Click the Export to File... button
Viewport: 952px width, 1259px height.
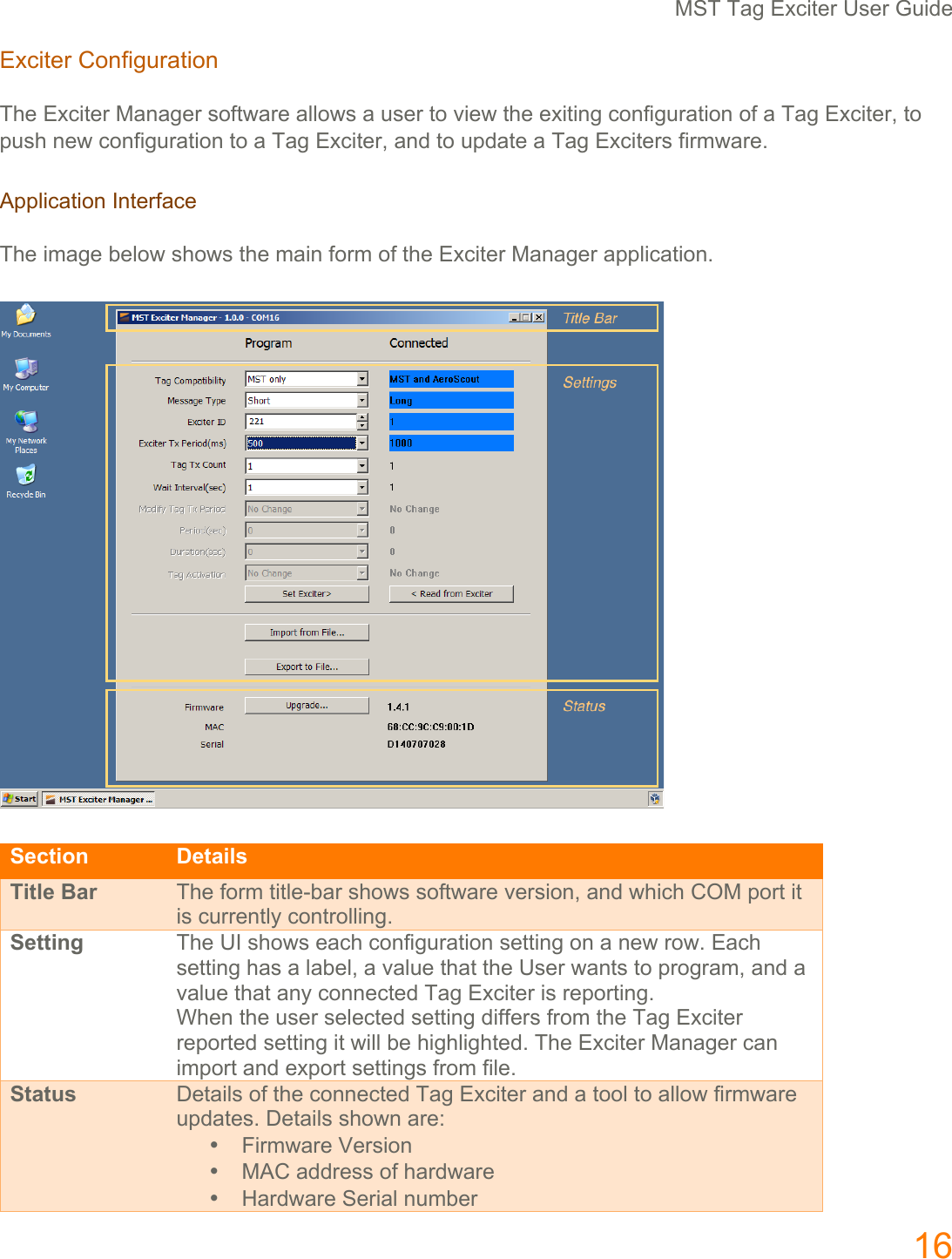(x=307, y=667)
